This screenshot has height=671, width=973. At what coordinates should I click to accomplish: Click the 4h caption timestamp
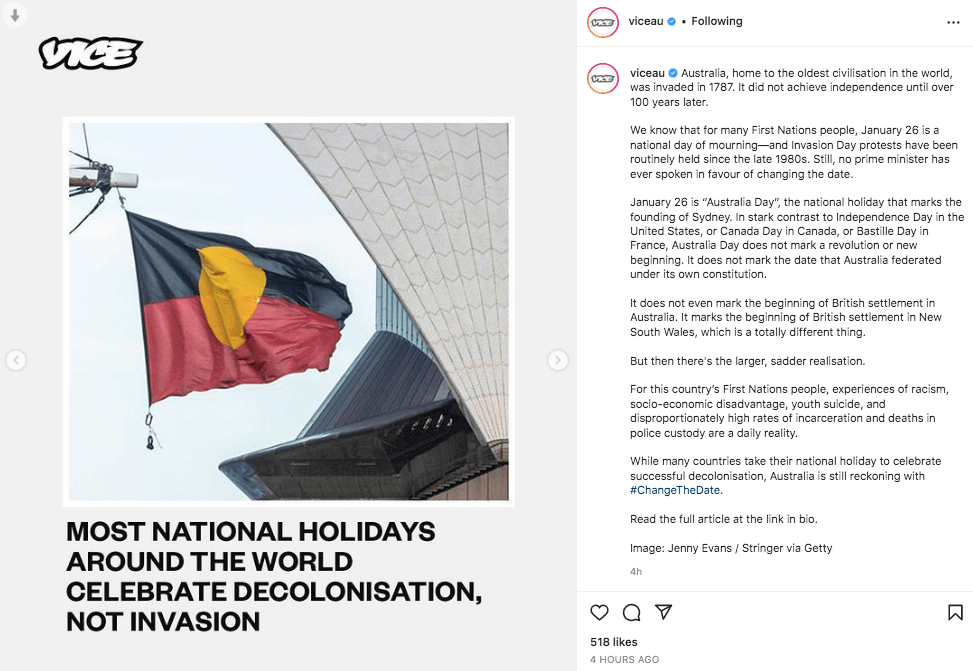tap(636, 572)
